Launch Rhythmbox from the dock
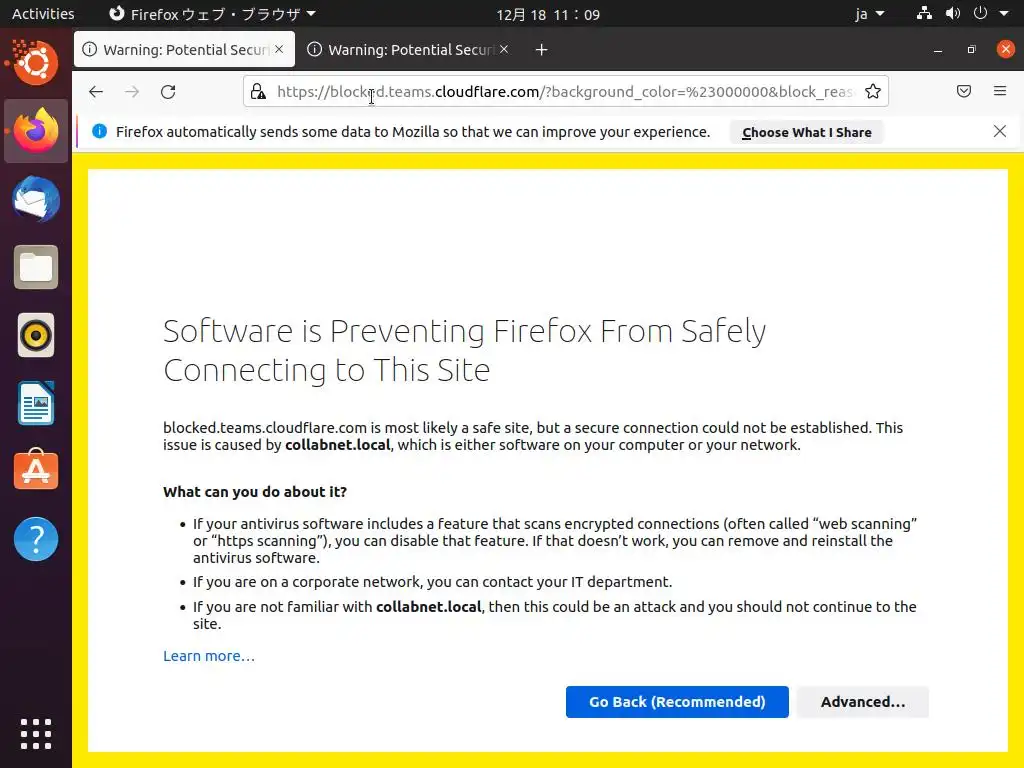This screenshot has height=768, width=1024. pyautogui.click(x=36, y=335)
